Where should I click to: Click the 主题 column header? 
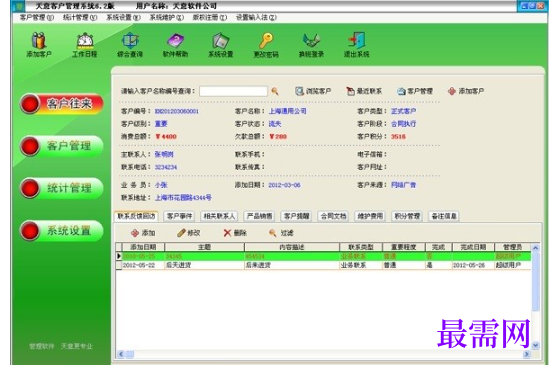pyautogui.click(x=204, y=247)
